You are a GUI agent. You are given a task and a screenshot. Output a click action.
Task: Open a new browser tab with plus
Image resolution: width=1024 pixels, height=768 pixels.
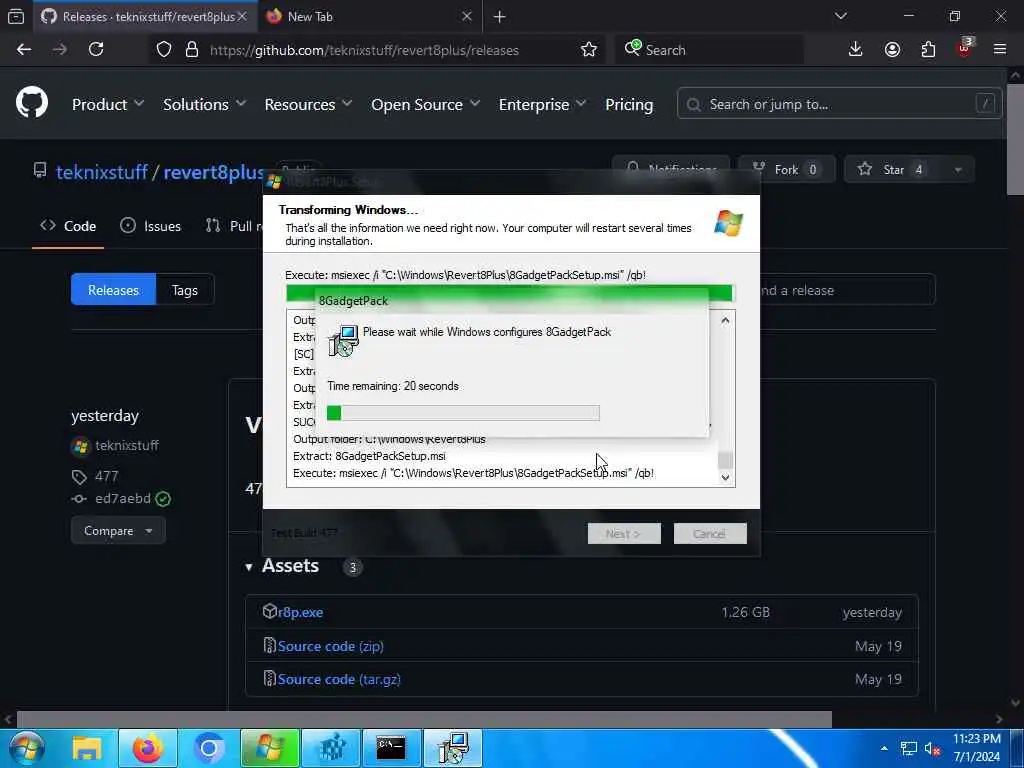pyautogui.click(x=500, y=17)
